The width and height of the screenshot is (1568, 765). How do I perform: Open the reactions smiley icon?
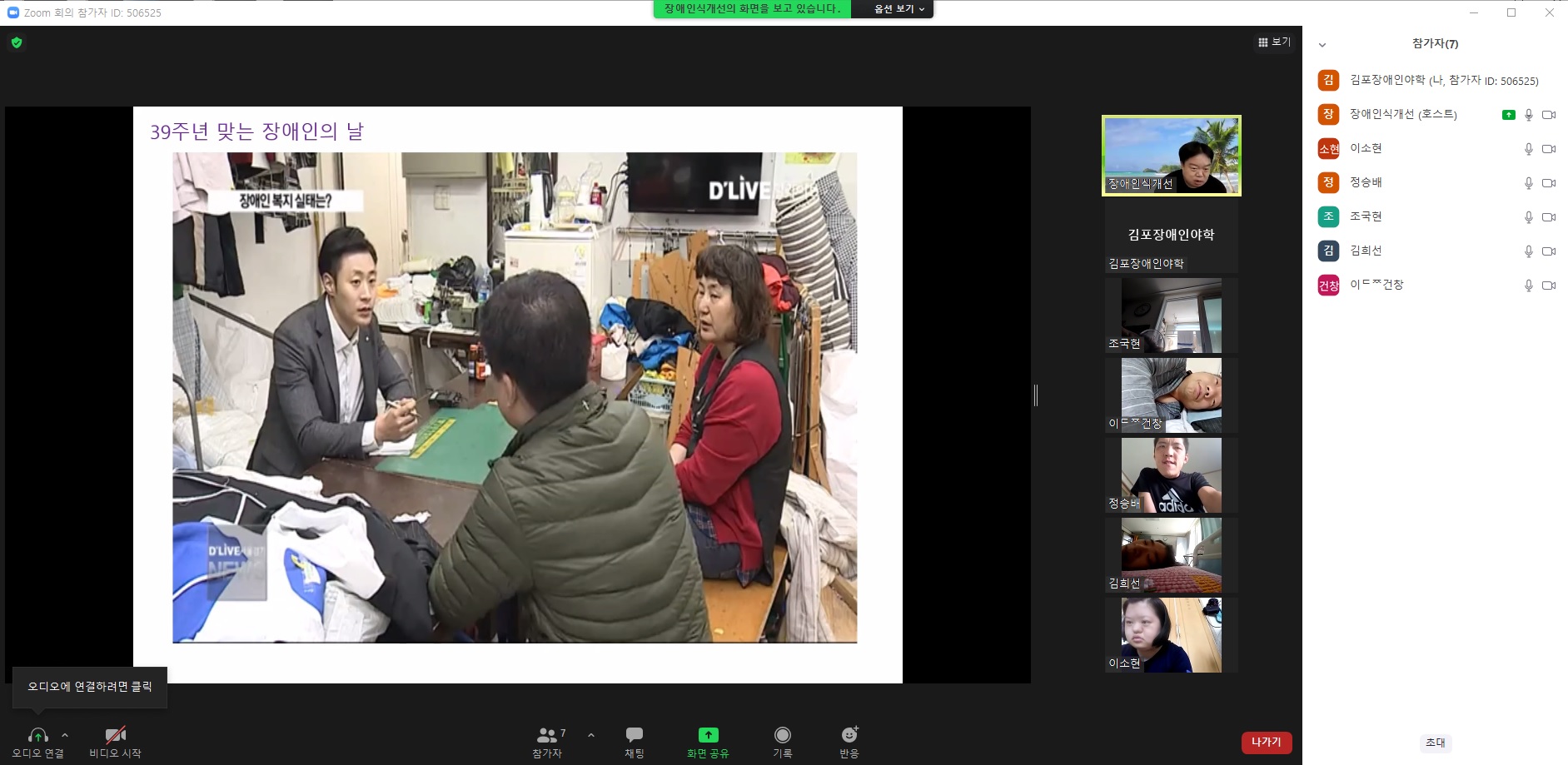click(849, 734)
